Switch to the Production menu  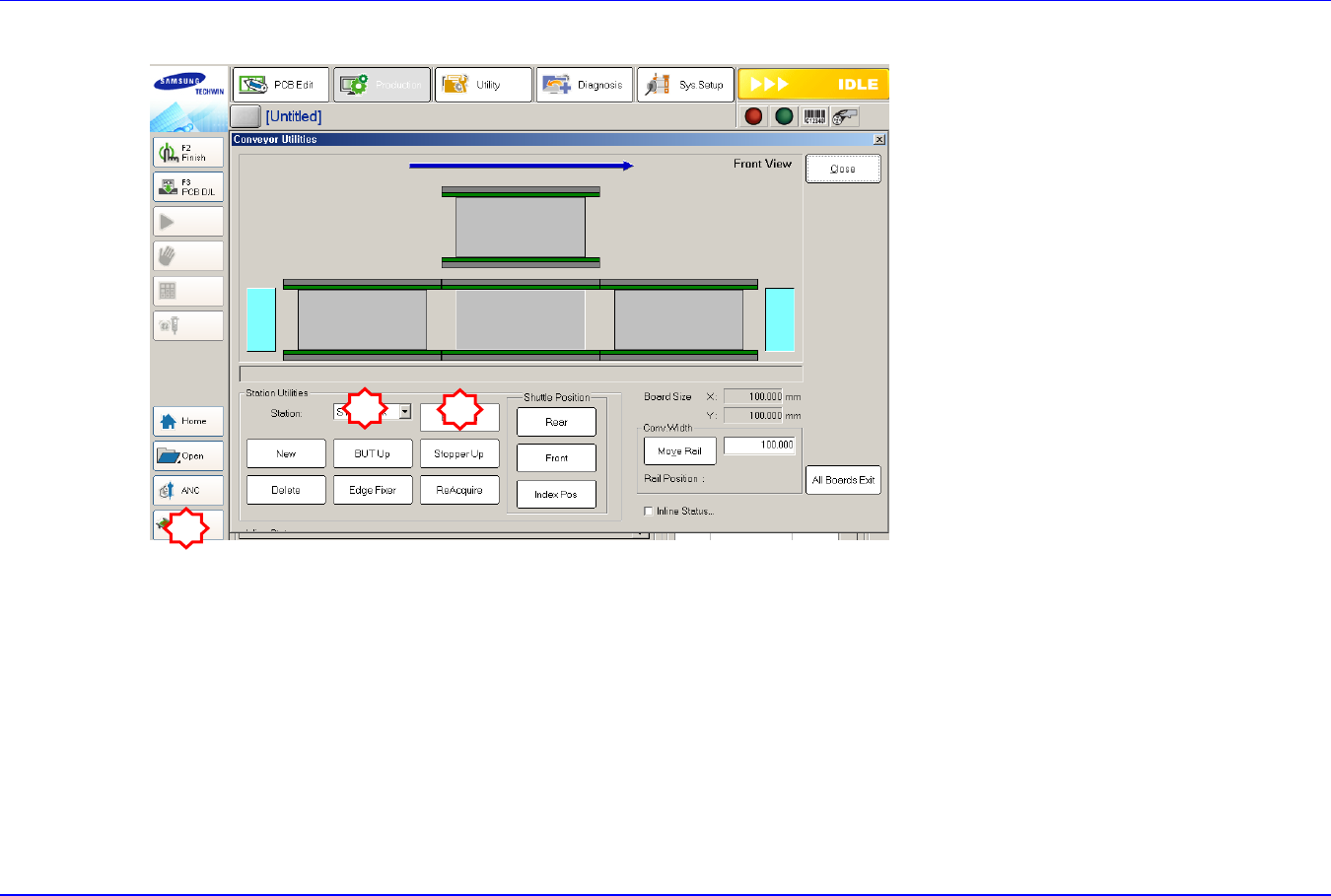(x=382, y=85)
